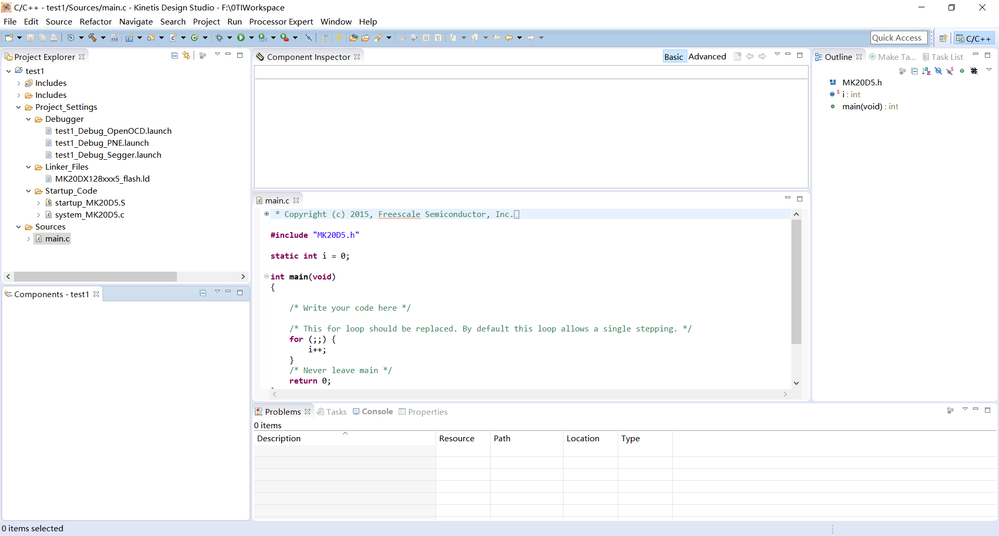Viewport: 999px width, 536px height.
Task: Collapse all in Outline view
Action: click(x=914, y=71)
